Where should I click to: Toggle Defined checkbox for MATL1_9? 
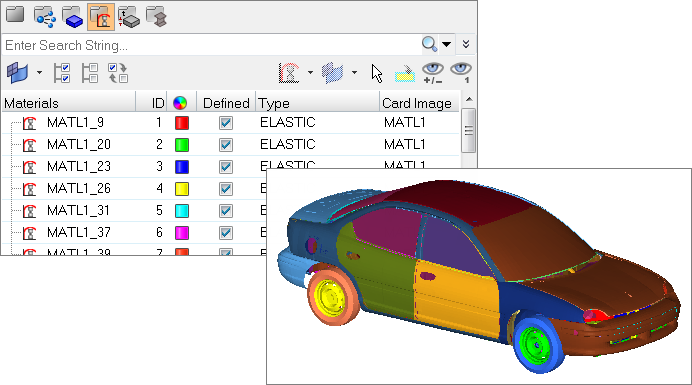click(x=226, y=123)
